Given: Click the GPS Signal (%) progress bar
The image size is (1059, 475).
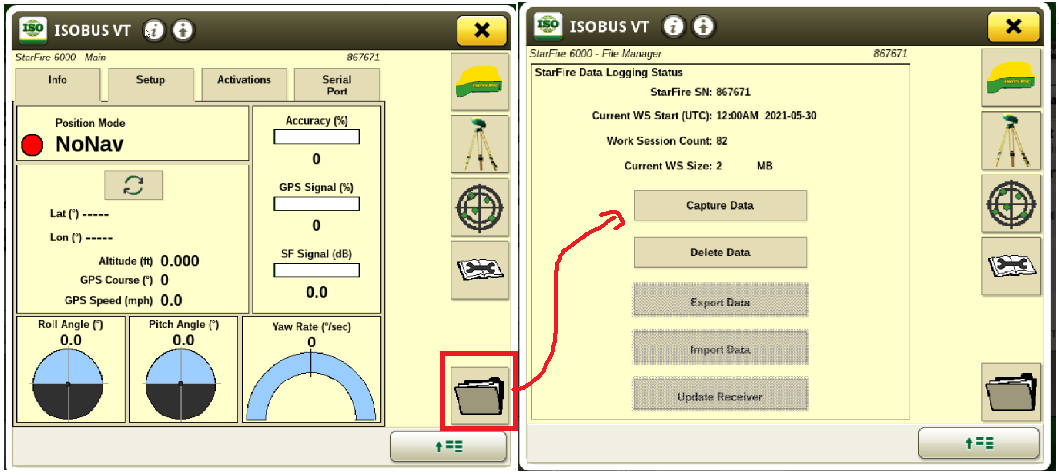Looking at the screenshot, I should [316, 203].
